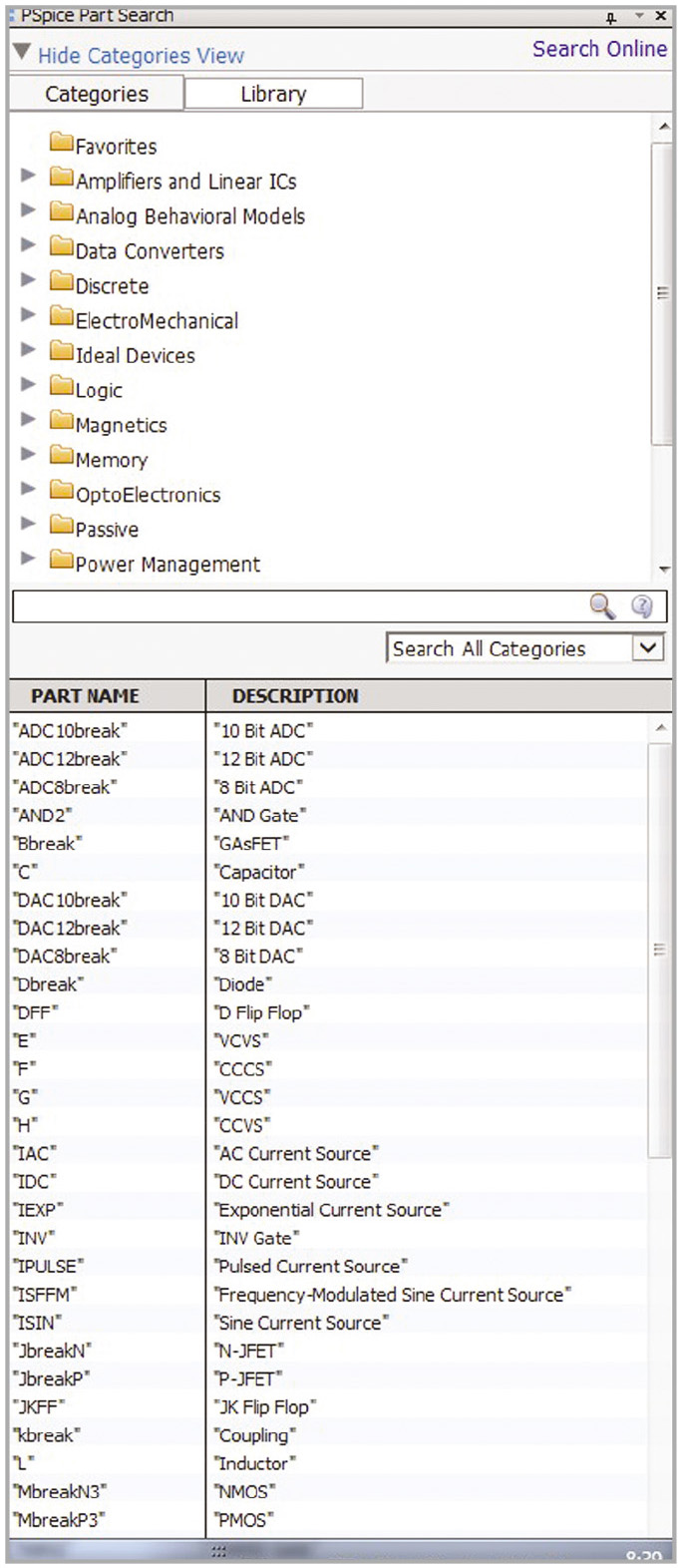Close the PSpice Part Search panel
This screenshot has width=681, height=1568.
pos(660,16)
